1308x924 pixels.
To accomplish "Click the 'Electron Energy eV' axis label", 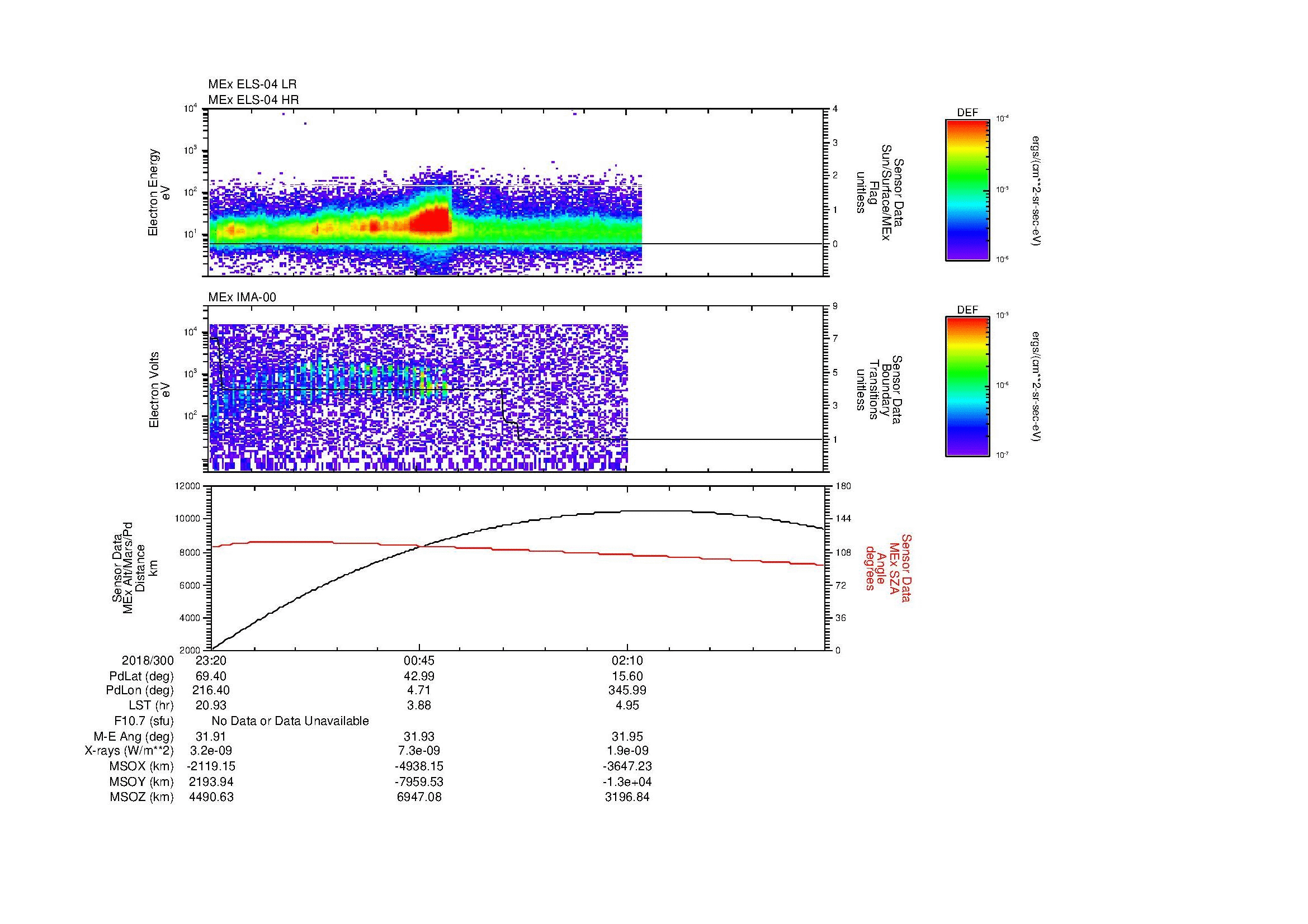I will [159, 192].
